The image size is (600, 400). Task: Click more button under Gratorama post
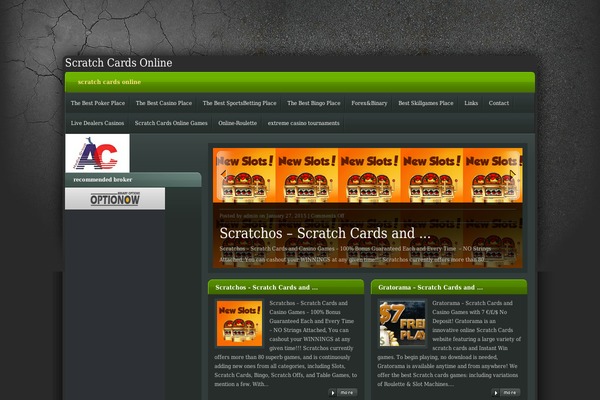(x=506, y=393)
